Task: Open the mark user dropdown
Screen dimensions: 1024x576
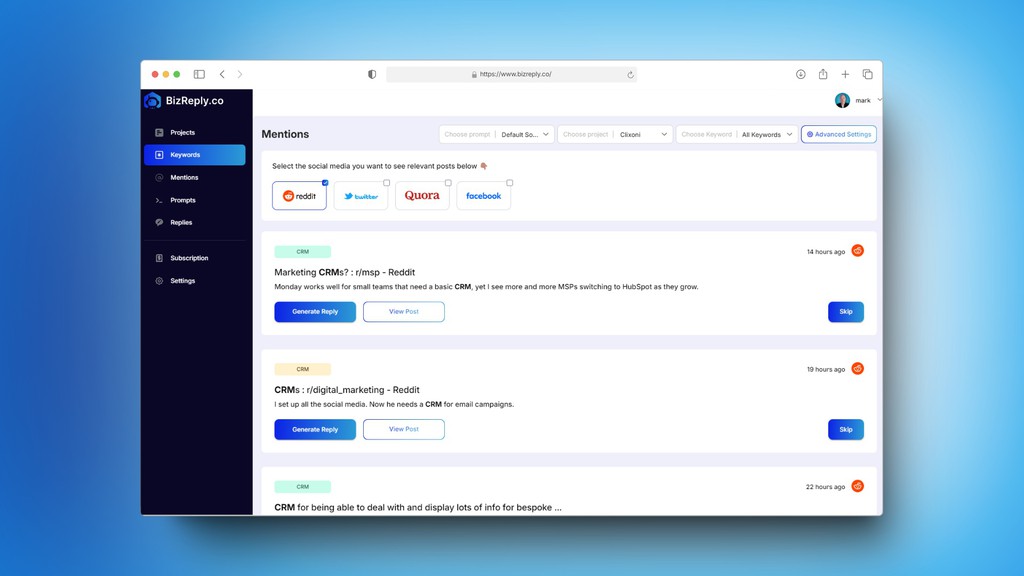Action: click(x=879, y=100)
